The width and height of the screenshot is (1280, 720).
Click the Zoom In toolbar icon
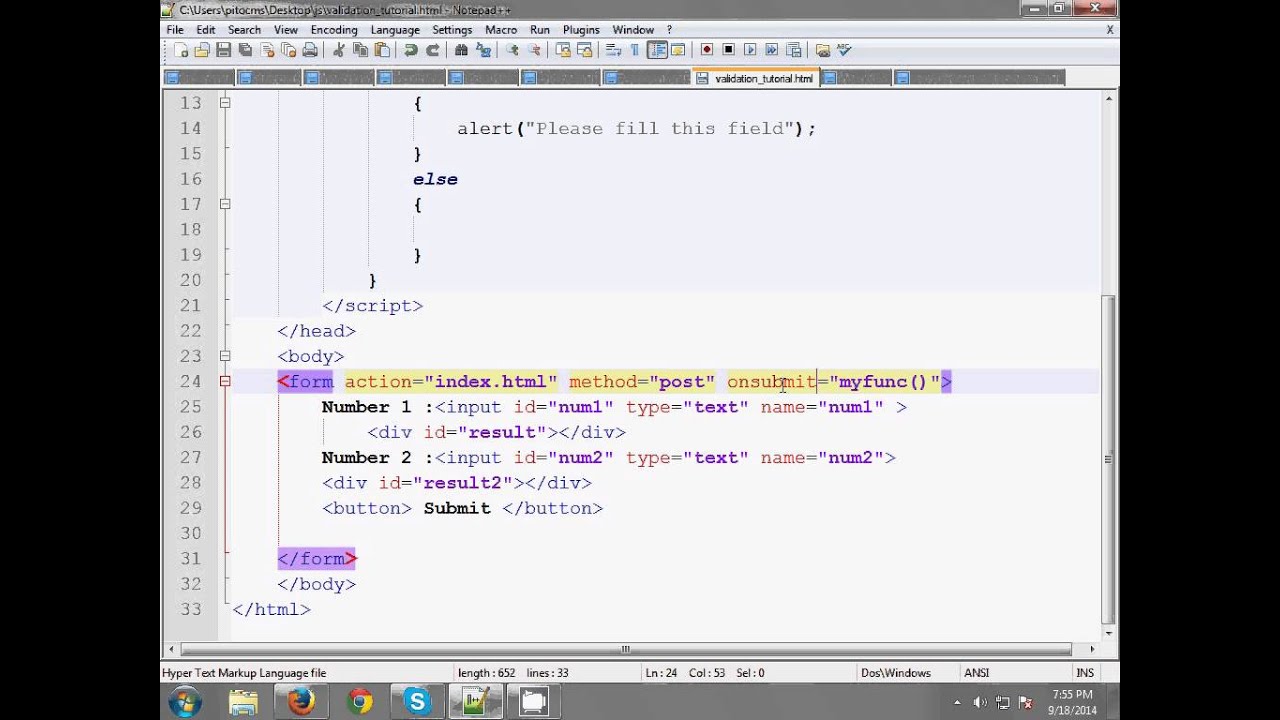coord(511,50)
